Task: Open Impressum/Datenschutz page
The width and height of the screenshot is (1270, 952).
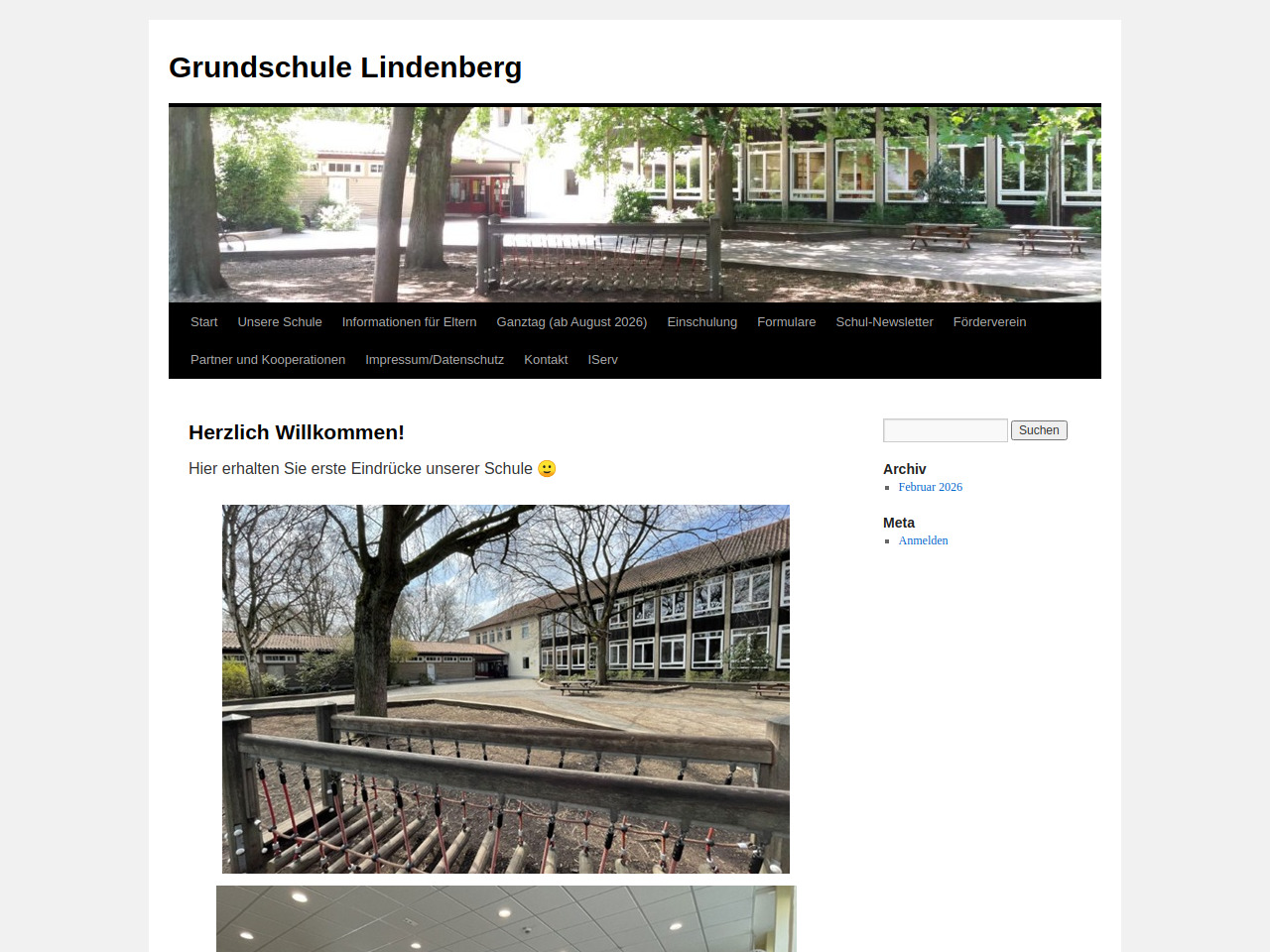Action: point(435,360)
